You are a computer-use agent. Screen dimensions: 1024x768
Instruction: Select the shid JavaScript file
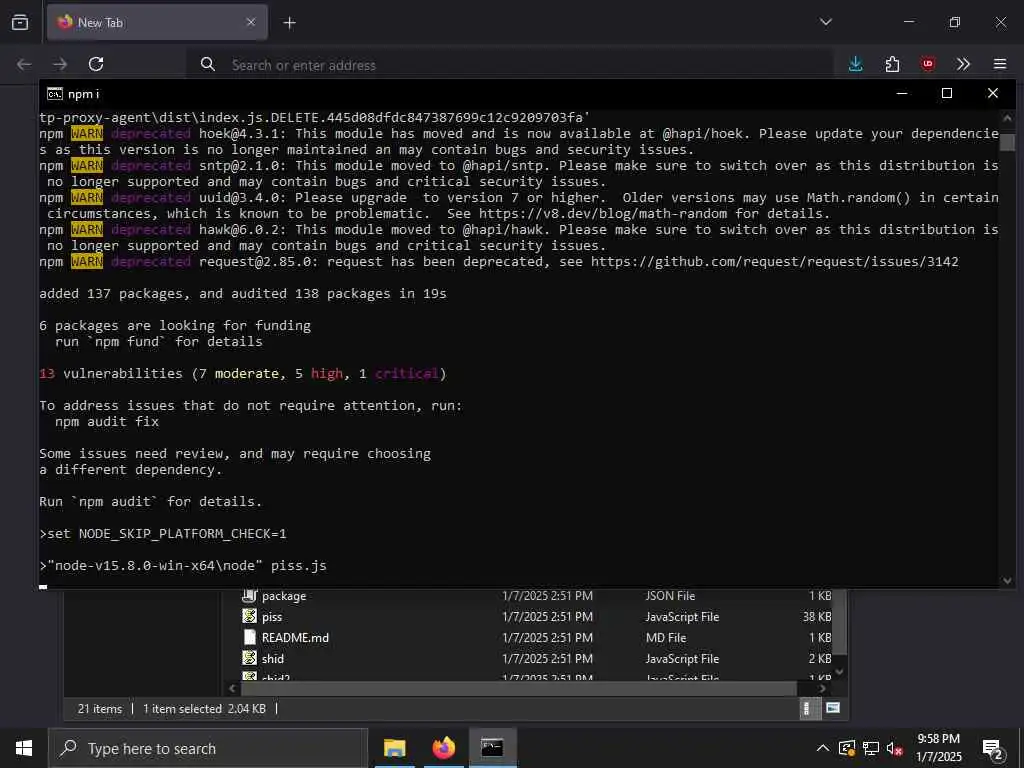pos(536,658)
